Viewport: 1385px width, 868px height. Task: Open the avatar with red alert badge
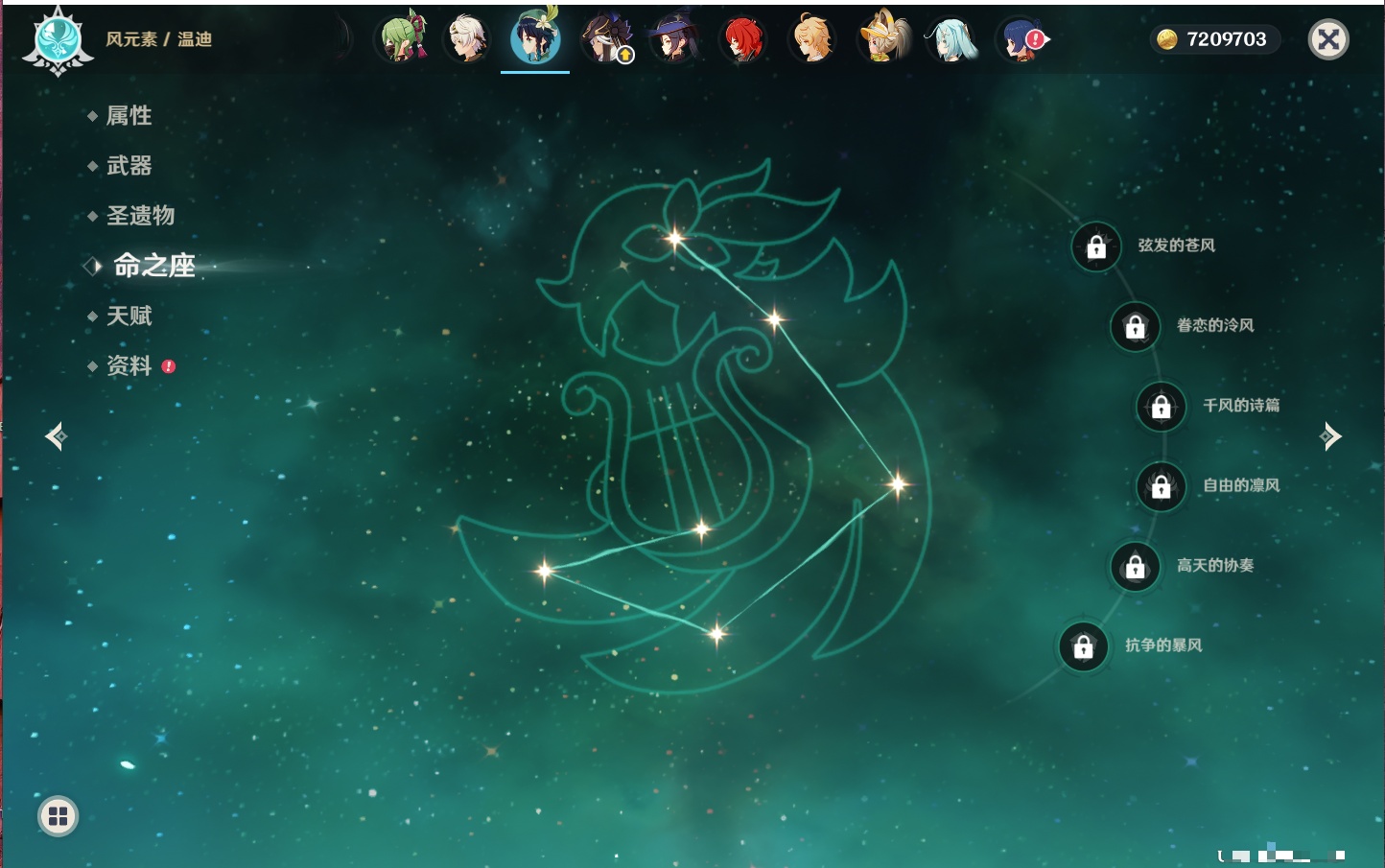pos(1022,38)
